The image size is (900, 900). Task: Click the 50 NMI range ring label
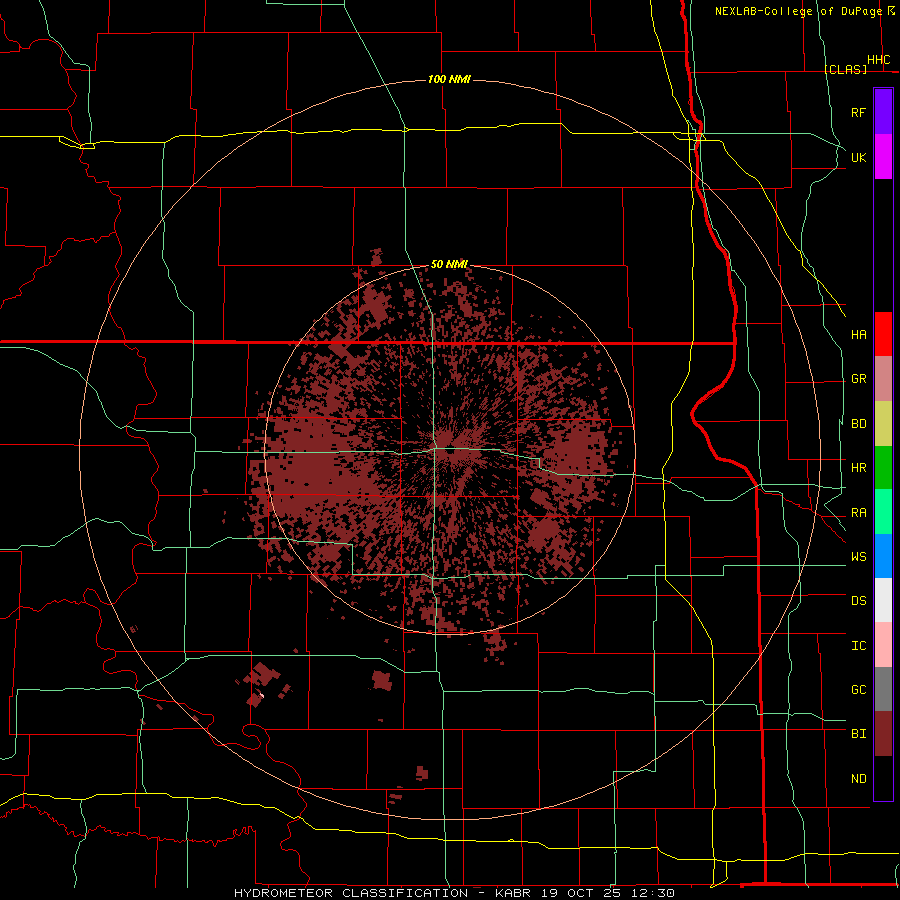449,264
